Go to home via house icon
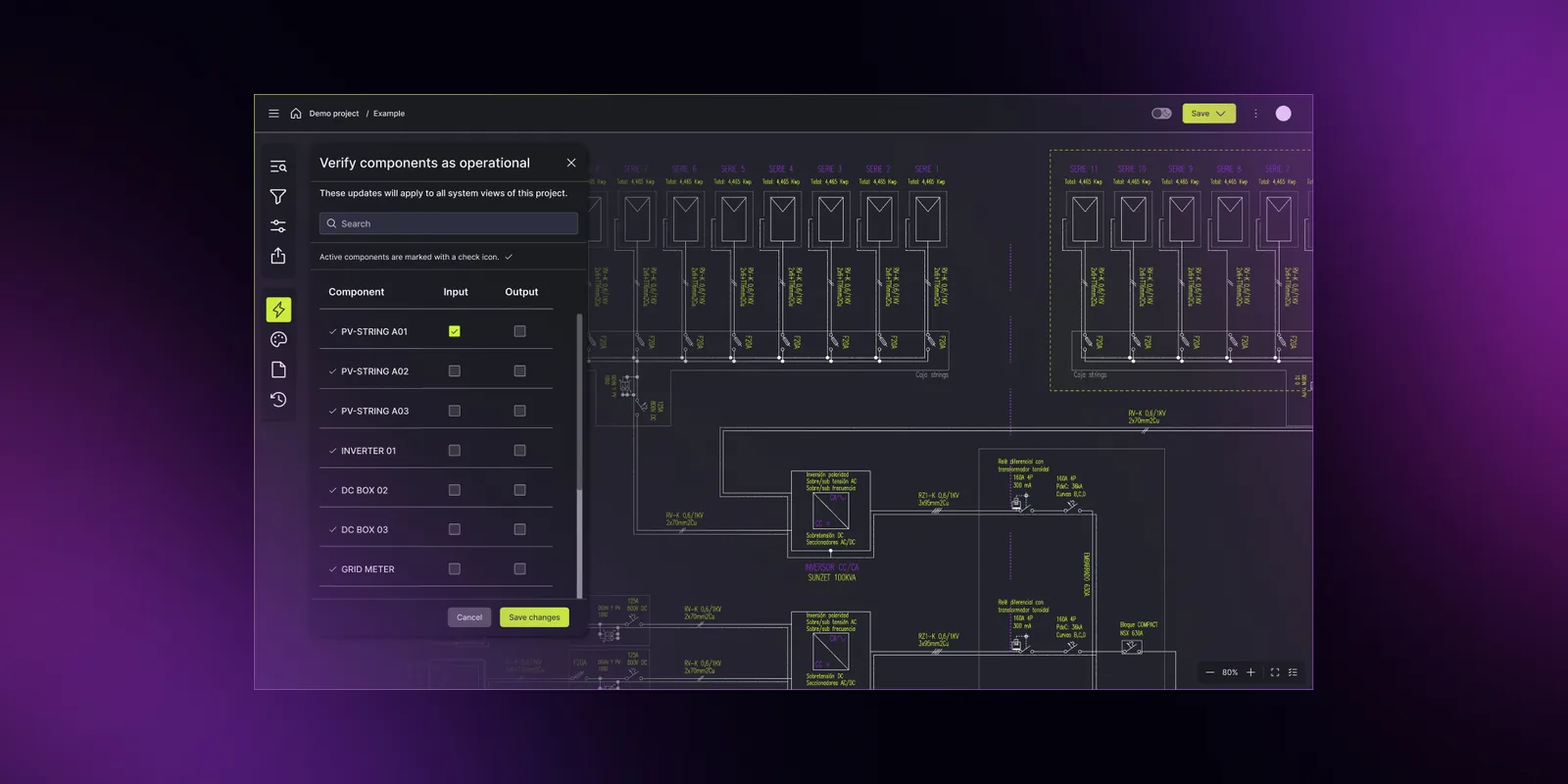 tap(296, 114)
